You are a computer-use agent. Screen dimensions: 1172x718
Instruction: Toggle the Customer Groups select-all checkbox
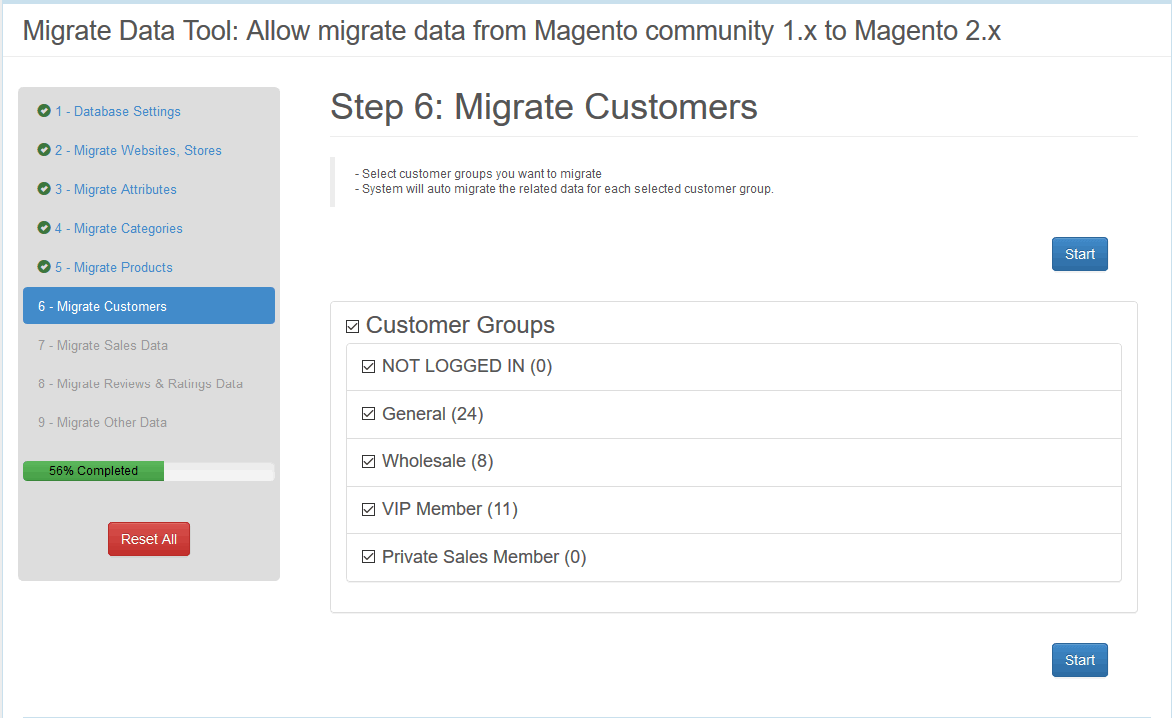point(352,326)
